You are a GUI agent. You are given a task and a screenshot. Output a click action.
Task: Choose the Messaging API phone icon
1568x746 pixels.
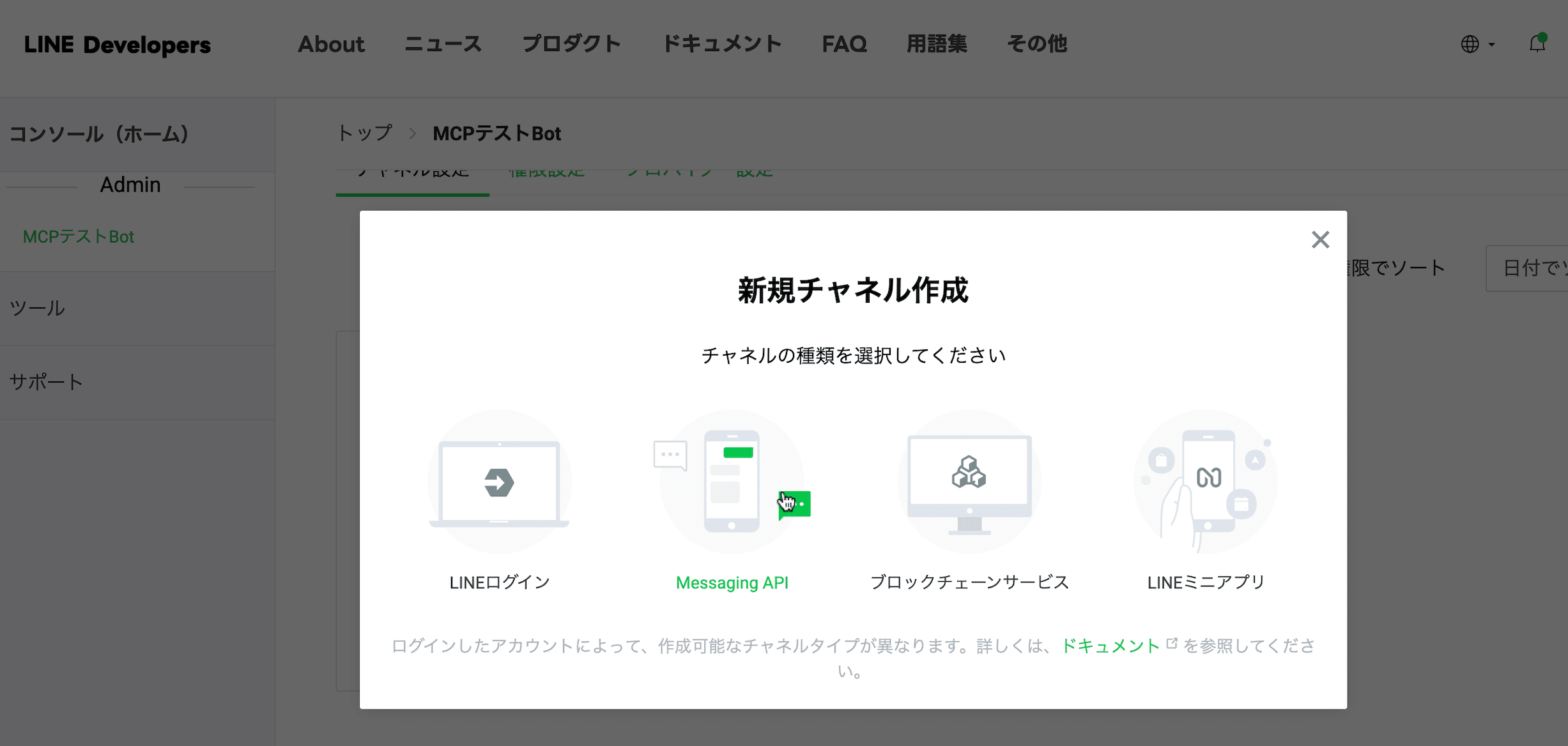tap(732, 482)
